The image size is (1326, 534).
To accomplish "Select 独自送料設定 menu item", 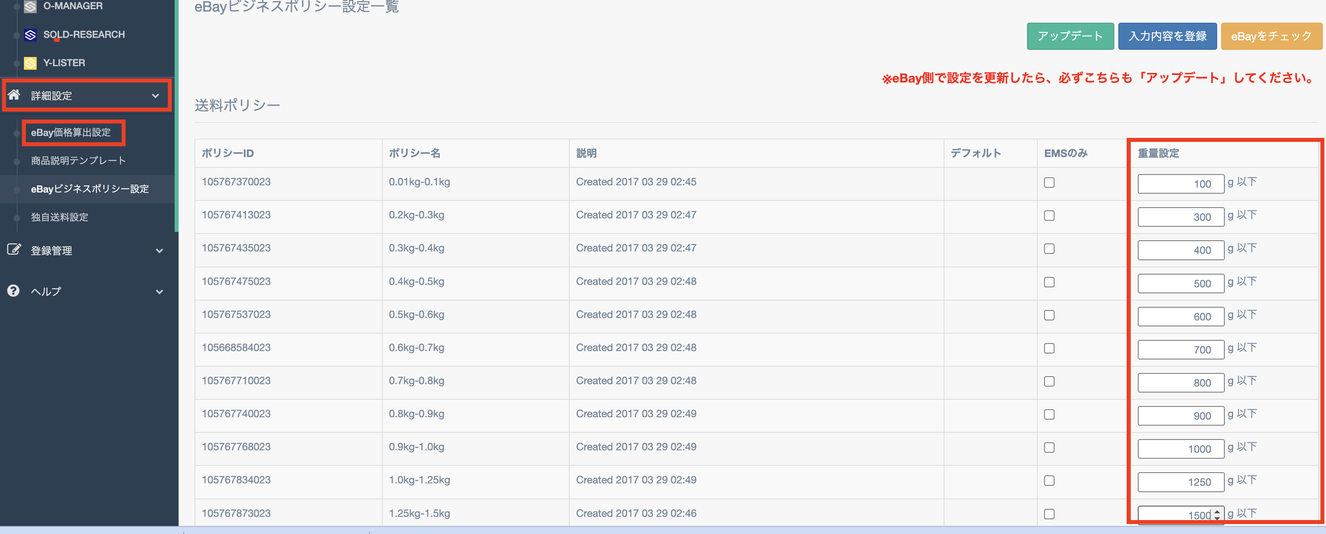I will (x=59, y=217).
